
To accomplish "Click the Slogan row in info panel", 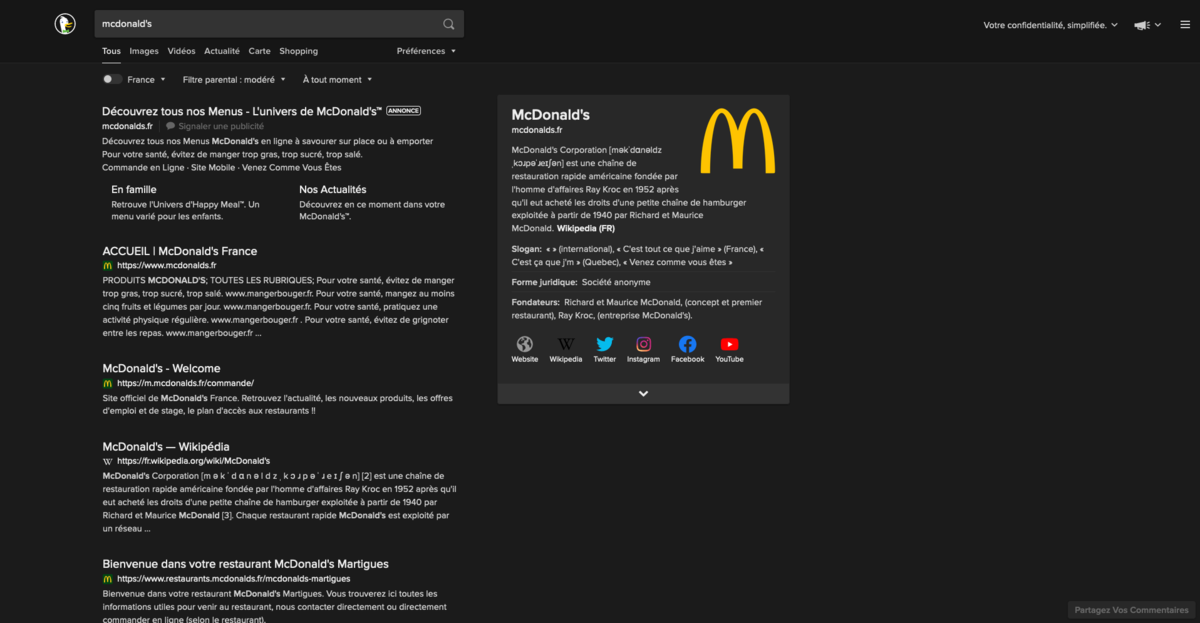I will [x=641, y=255].
